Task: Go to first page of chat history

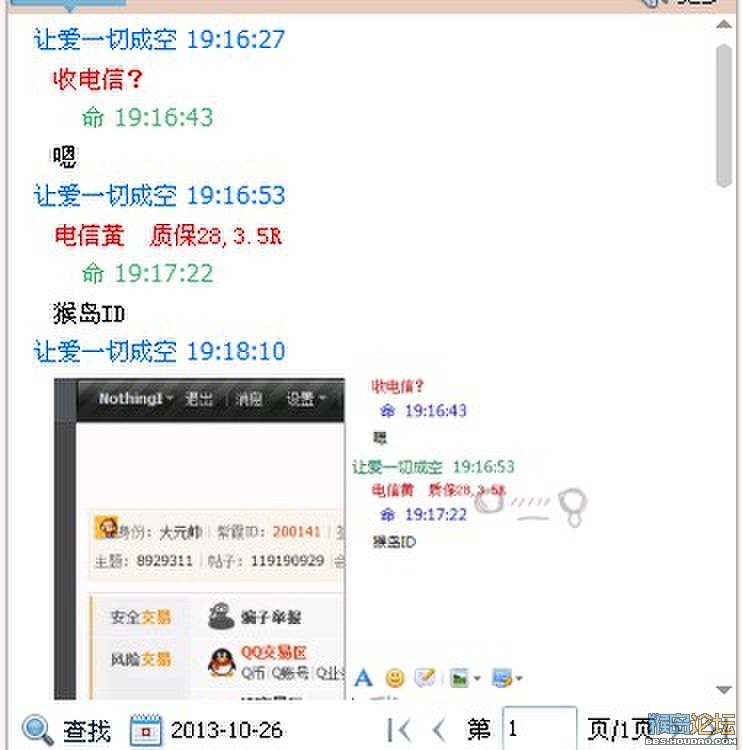Action: [x=399, y=730]
